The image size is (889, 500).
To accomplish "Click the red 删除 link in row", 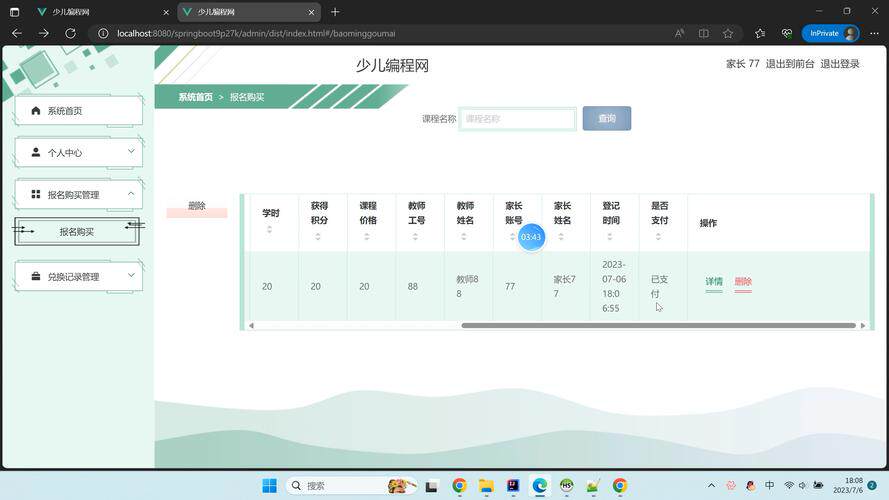I will [743, 282].
